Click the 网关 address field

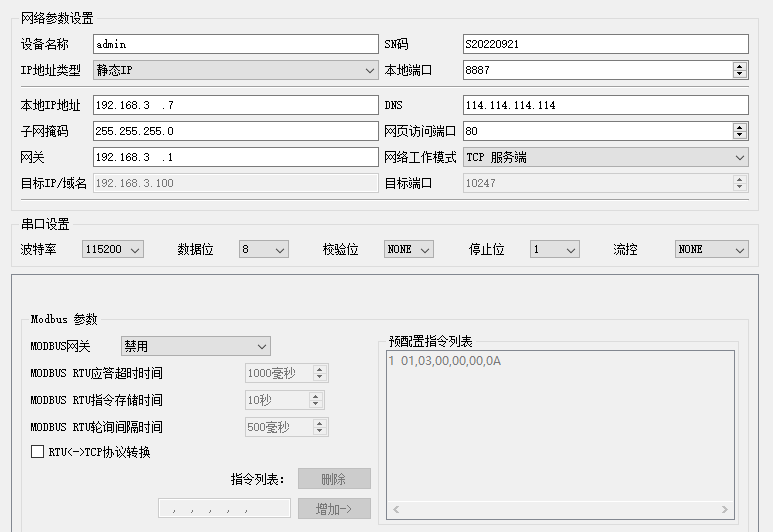point(235,157)
